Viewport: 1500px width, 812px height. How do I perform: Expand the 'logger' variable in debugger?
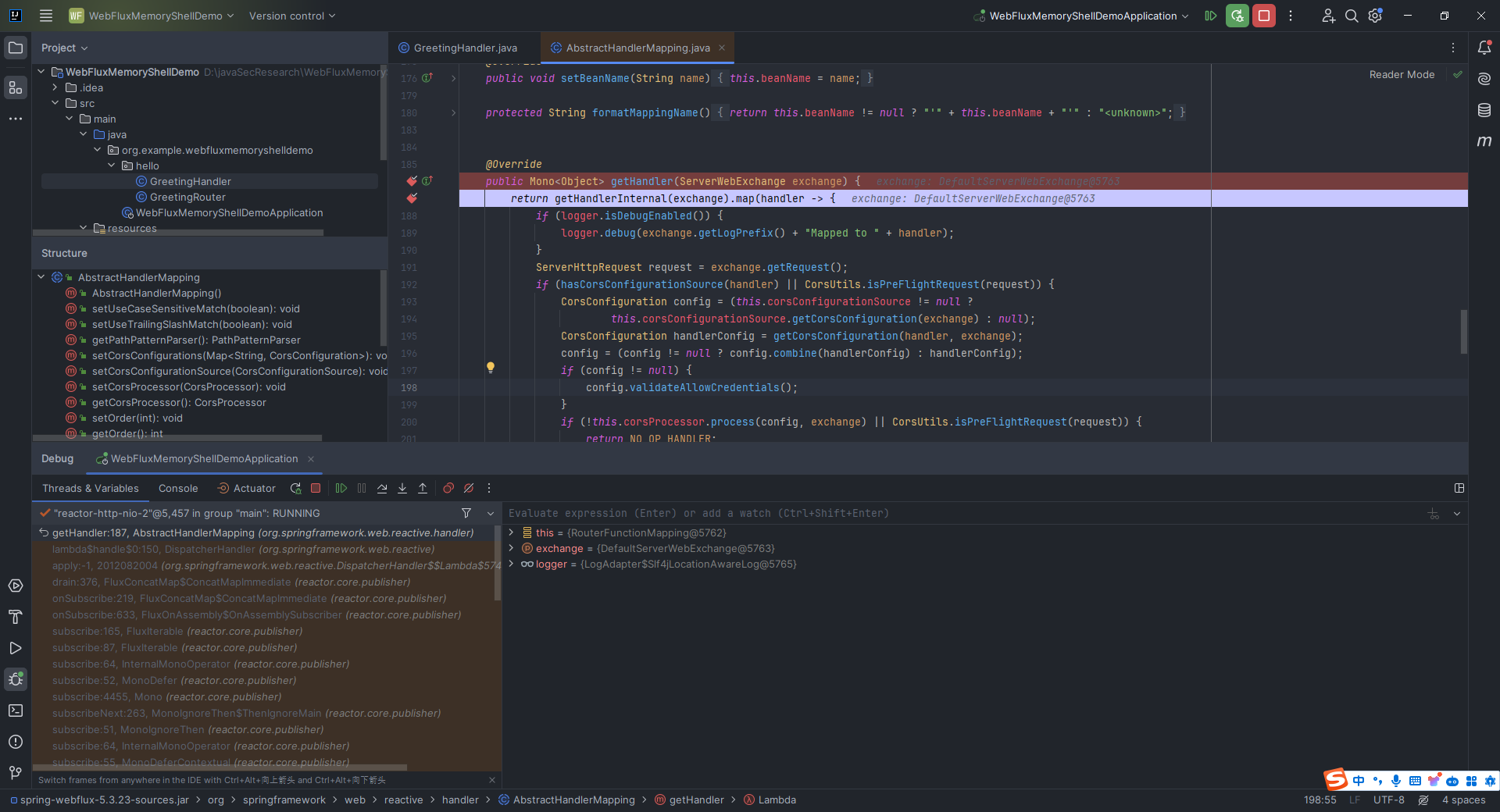tap(512, 564)
